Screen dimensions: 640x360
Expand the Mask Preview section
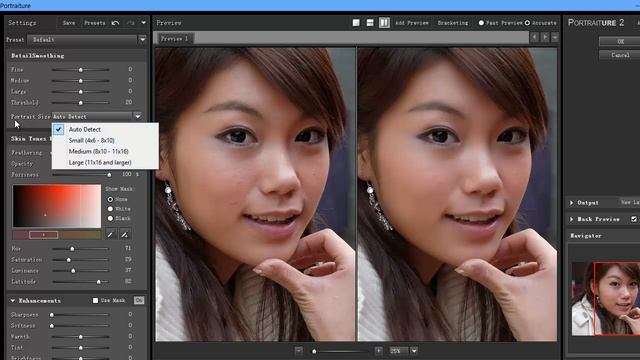click(571, 219)
